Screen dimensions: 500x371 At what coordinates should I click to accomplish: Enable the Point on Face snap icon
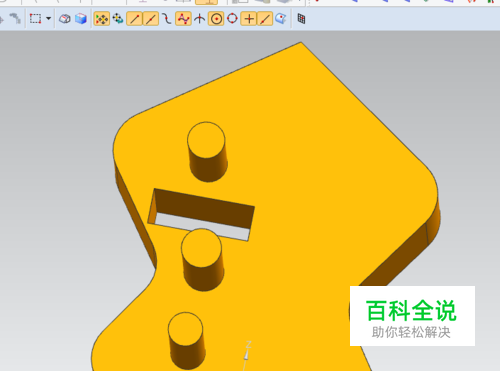(x=281, y=19)
